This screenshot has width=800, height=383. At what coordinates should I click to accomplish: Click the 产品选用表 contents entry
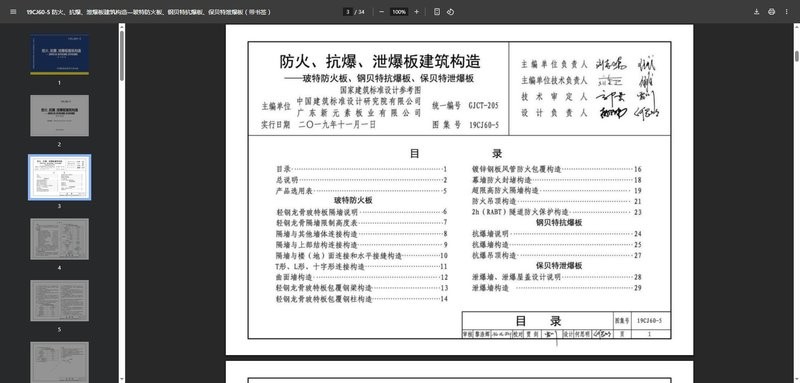click(x=362, y=191)
